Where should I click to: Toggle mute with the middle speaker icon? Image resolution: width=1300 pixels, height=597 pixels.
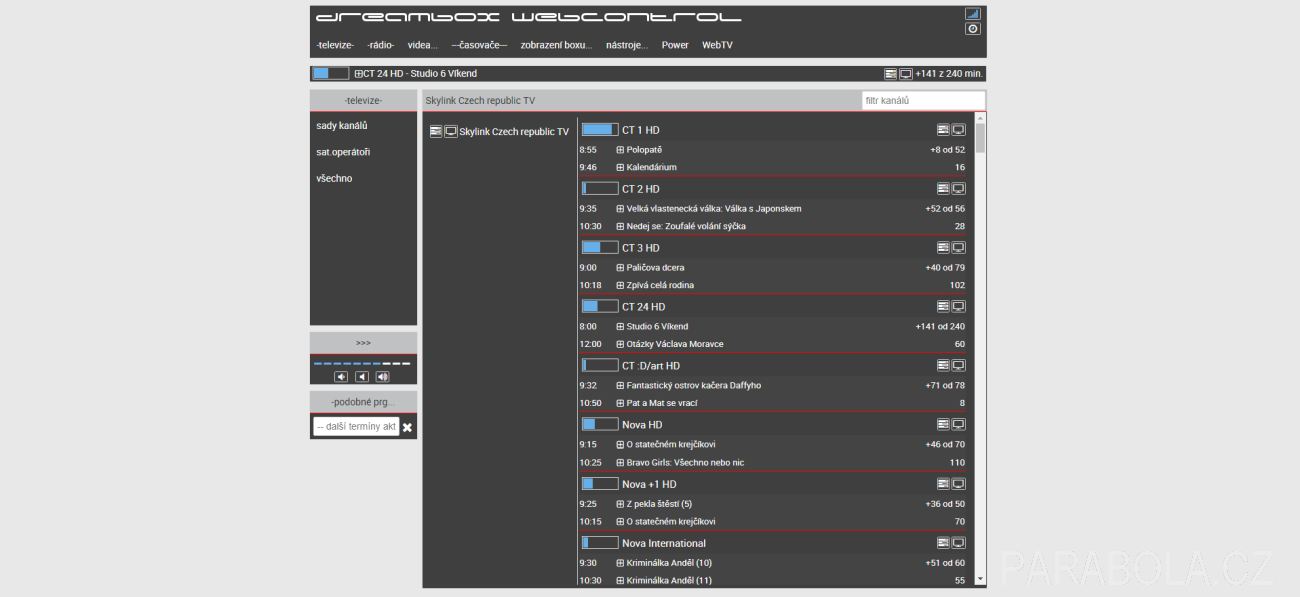(362, 377)
